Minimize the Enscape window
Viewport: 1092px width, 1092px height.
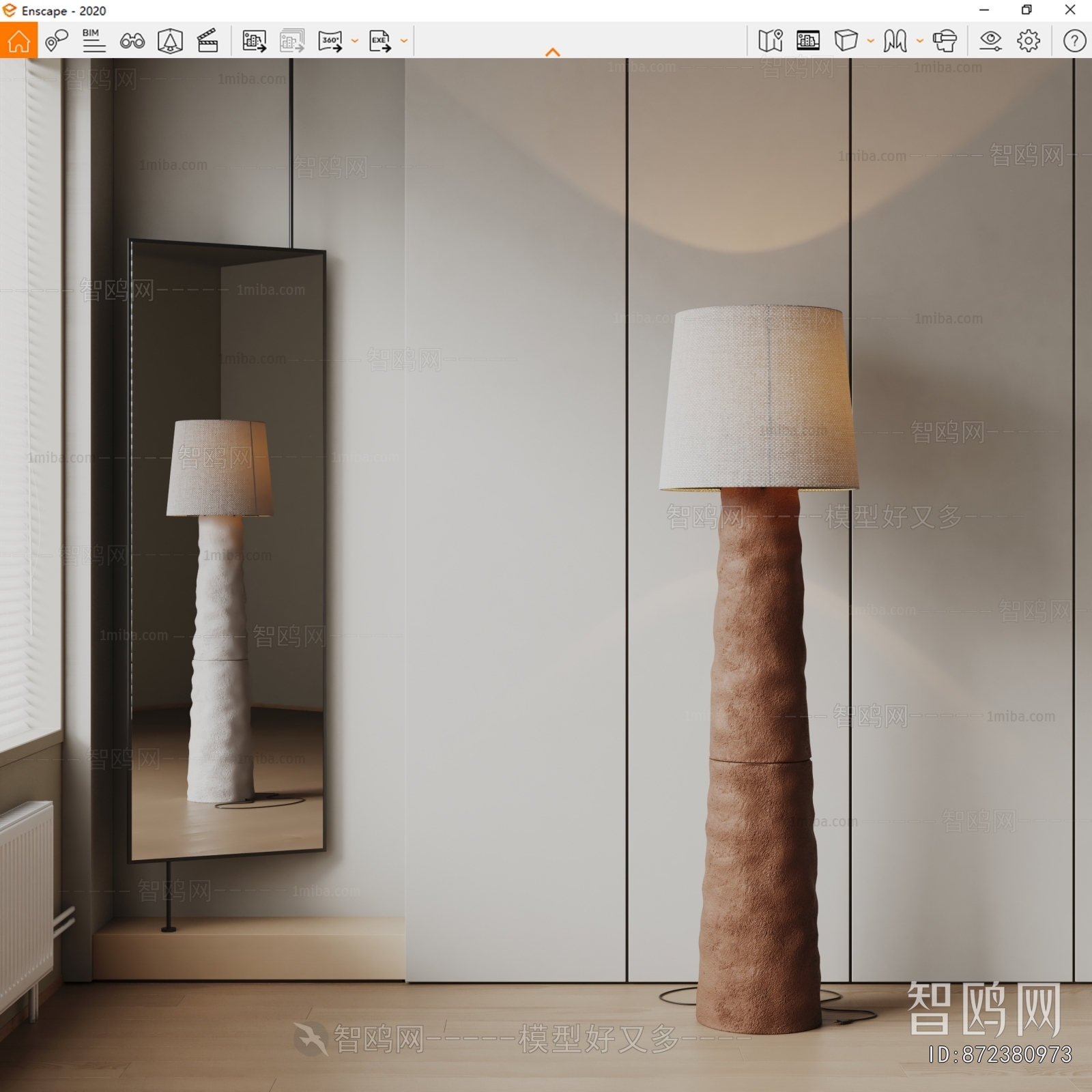[x=984, y=10]
